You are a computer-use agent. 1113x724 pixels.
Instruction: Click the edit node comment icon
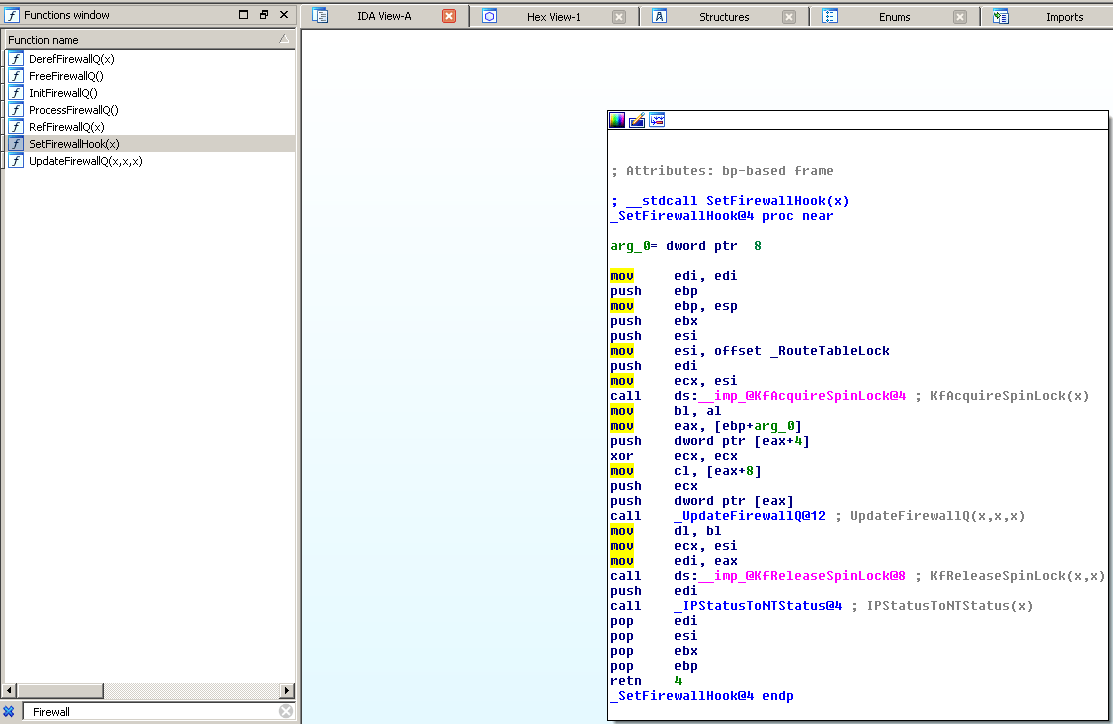point(637,120)
